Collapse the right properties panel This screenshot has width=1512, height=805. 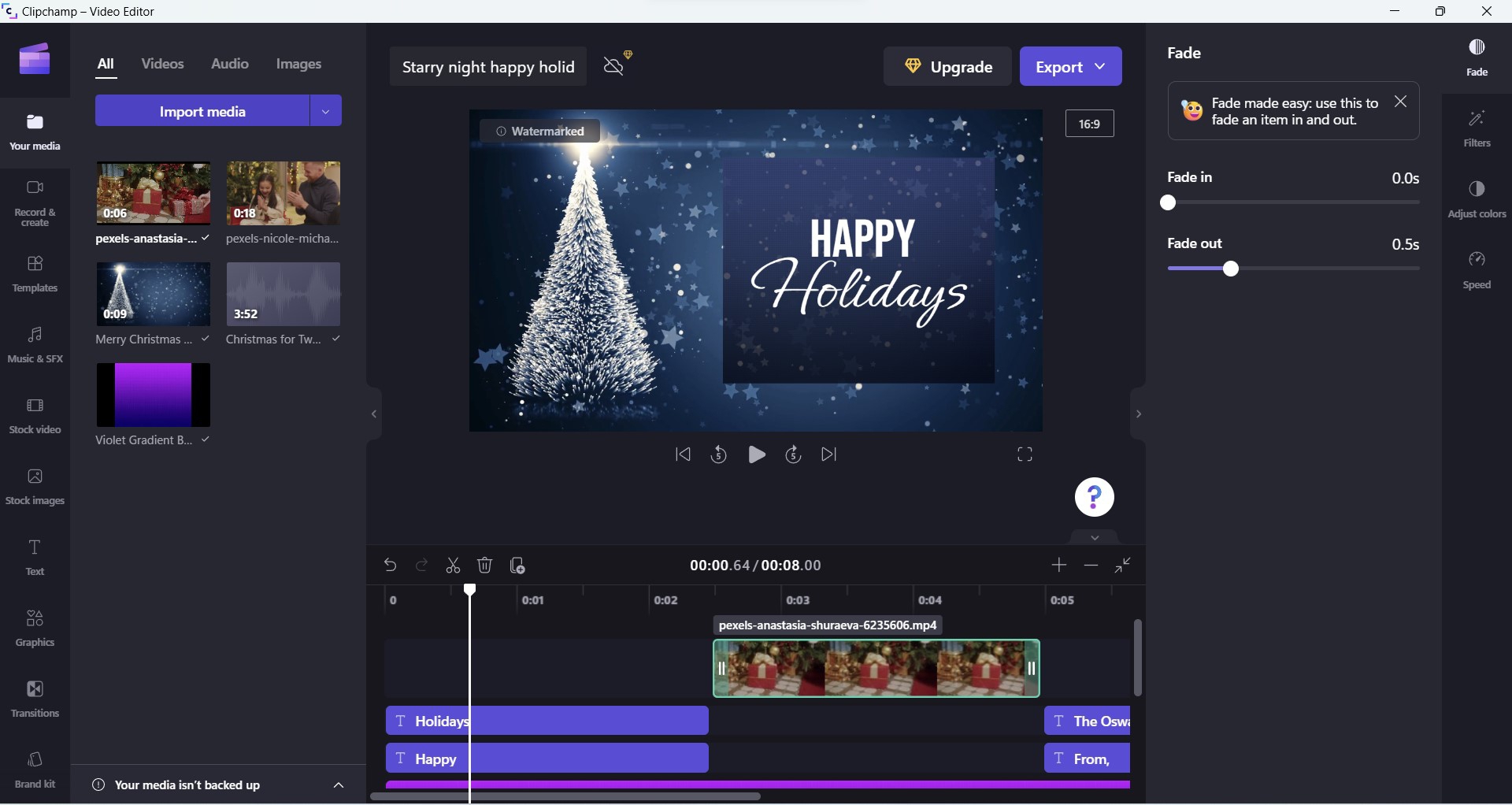pyautogui.click(x=1138, y=414)
